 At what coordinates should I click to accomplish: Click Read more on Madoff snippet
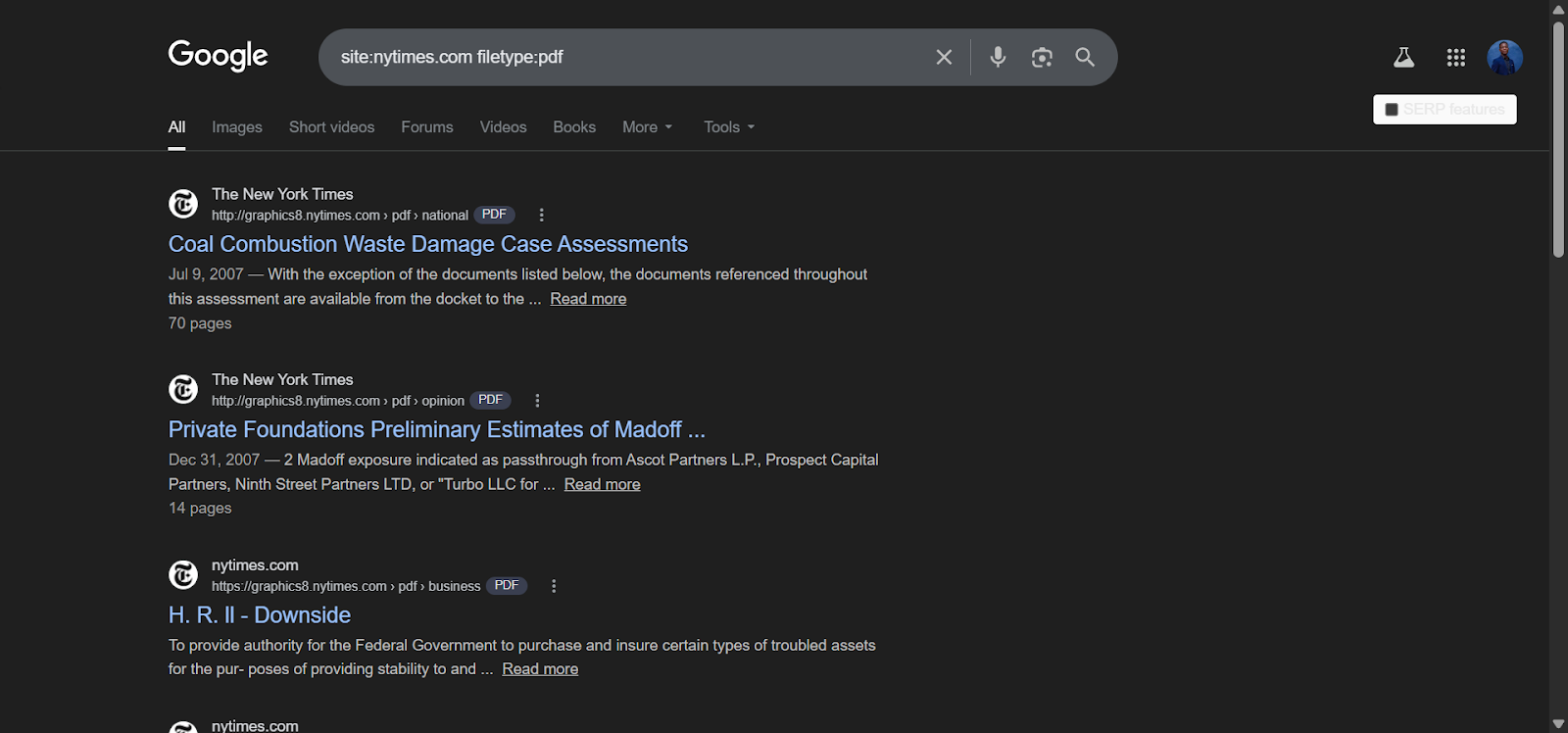pos(602,484)
